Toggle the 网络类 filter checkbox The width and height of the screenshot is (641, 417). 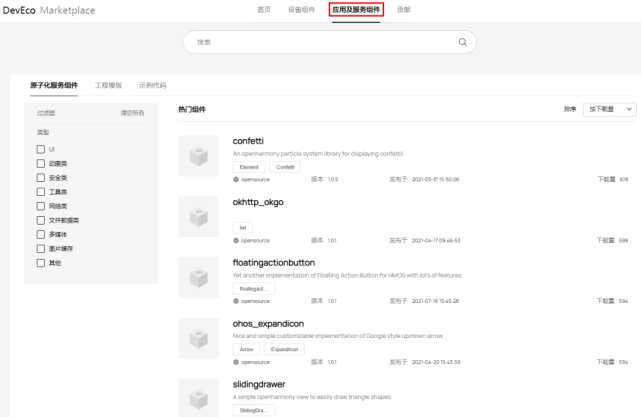click(41, 206)
